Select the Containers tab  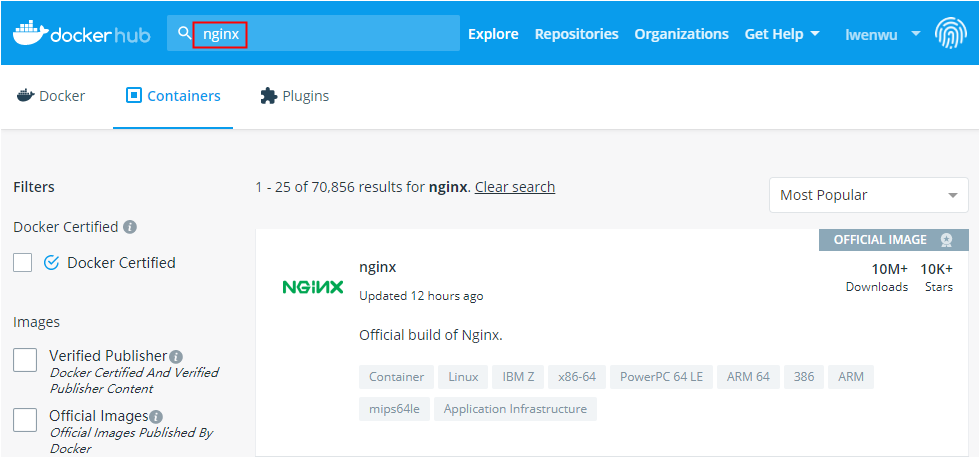173,96
